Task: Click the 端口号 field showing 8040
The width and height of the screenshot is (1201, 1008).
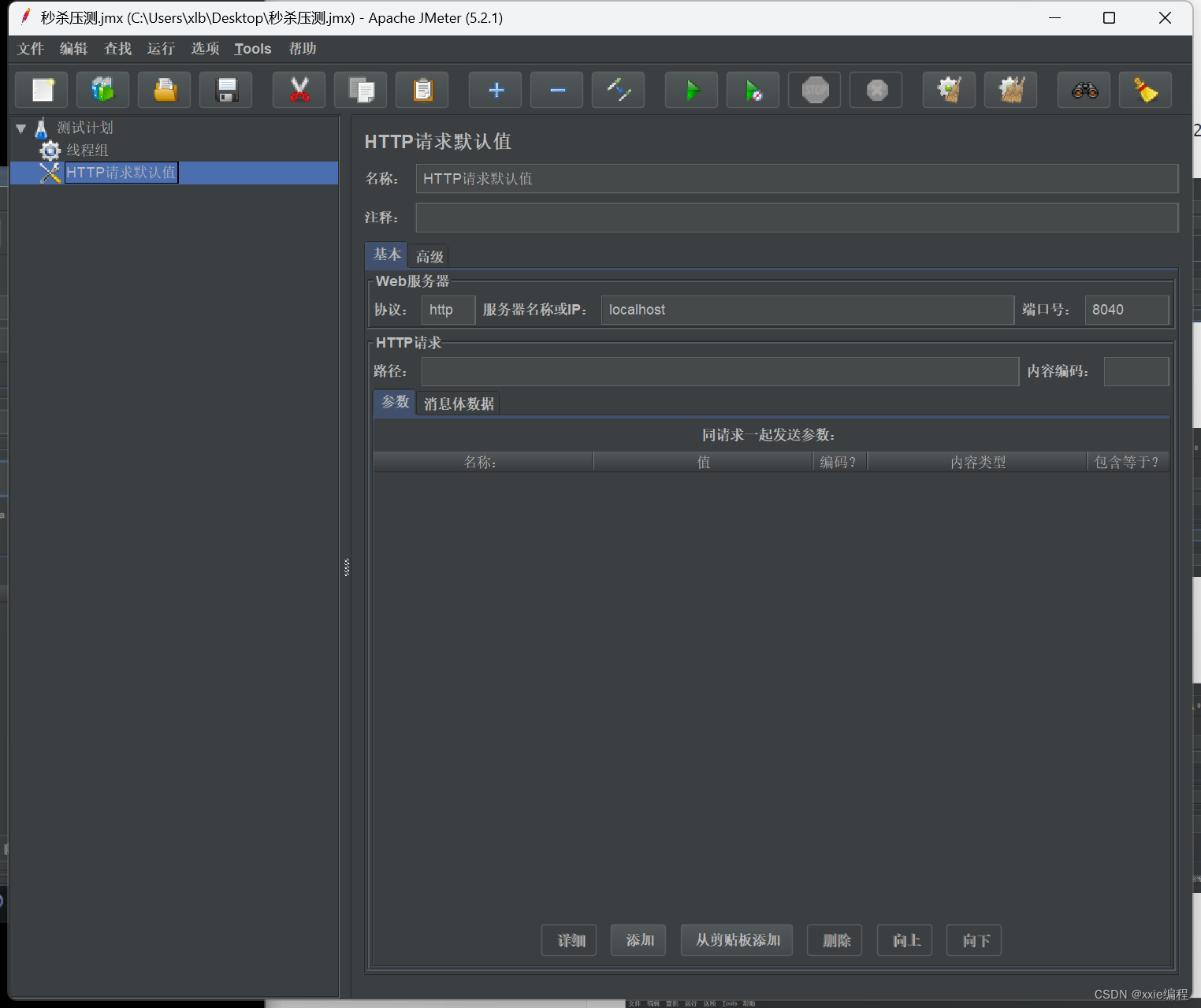Action: pyautogui.click(x=1127, y=310)
